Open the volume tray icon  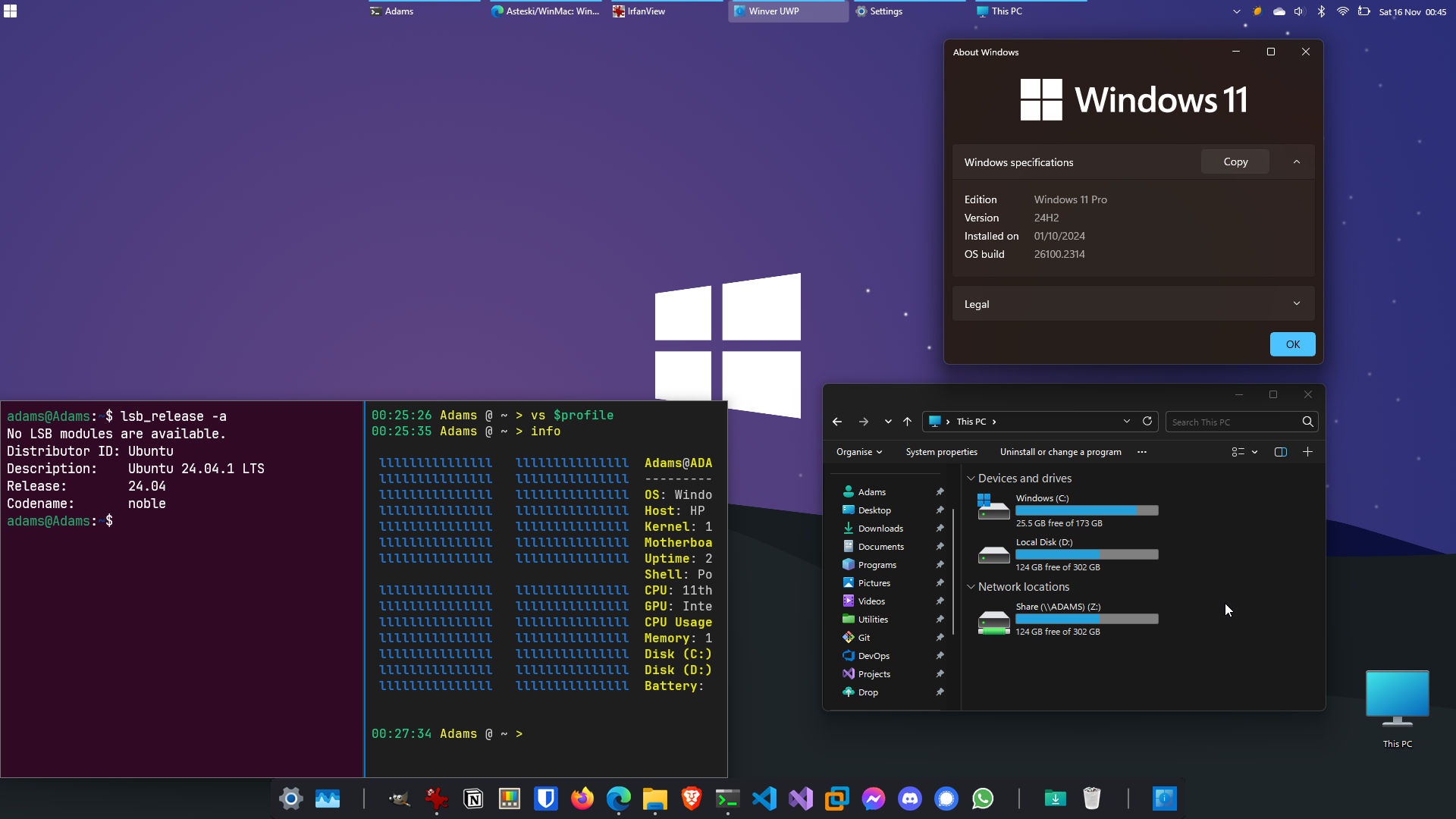pyautogui.click(x=1299, y=11)
